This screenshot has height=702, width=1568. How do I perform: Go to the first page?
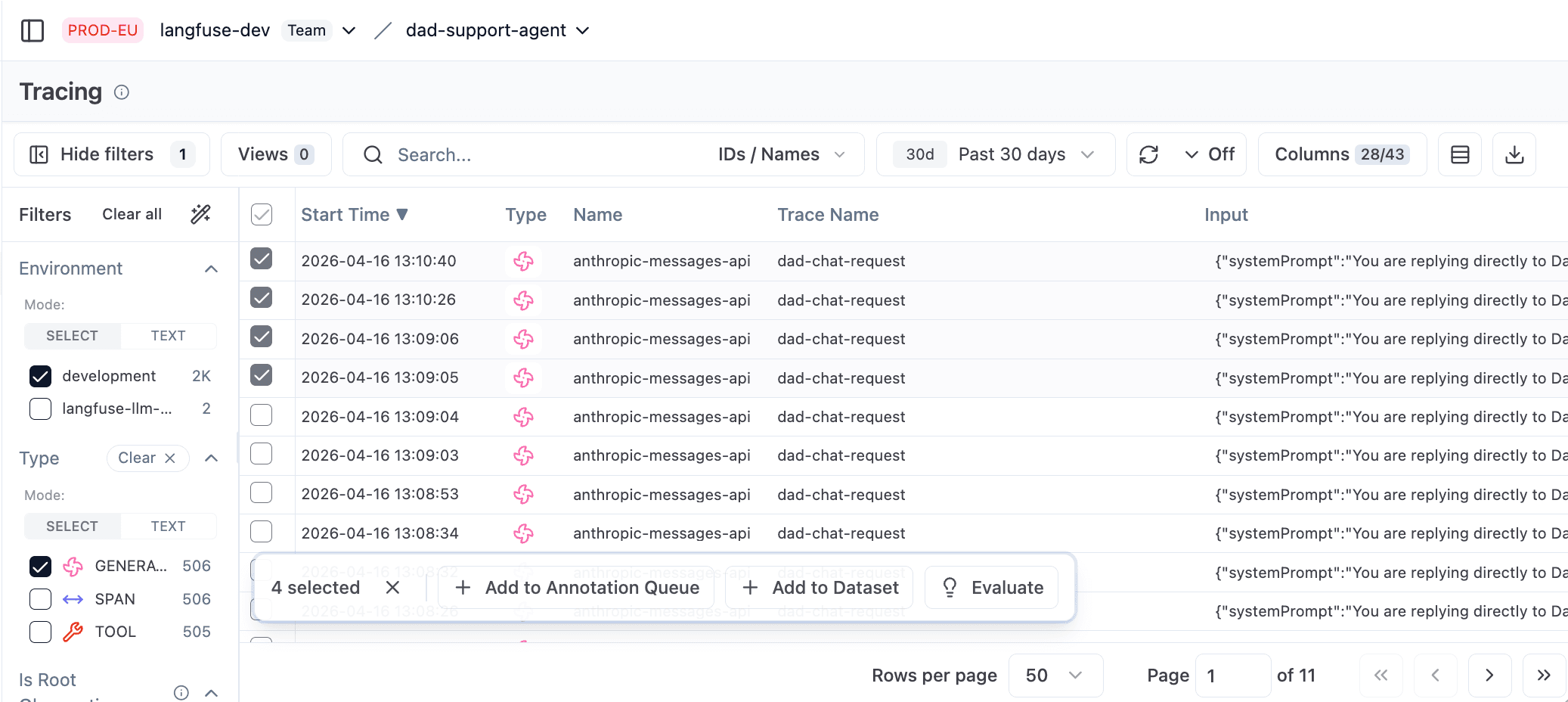[x=1381, y=676]
